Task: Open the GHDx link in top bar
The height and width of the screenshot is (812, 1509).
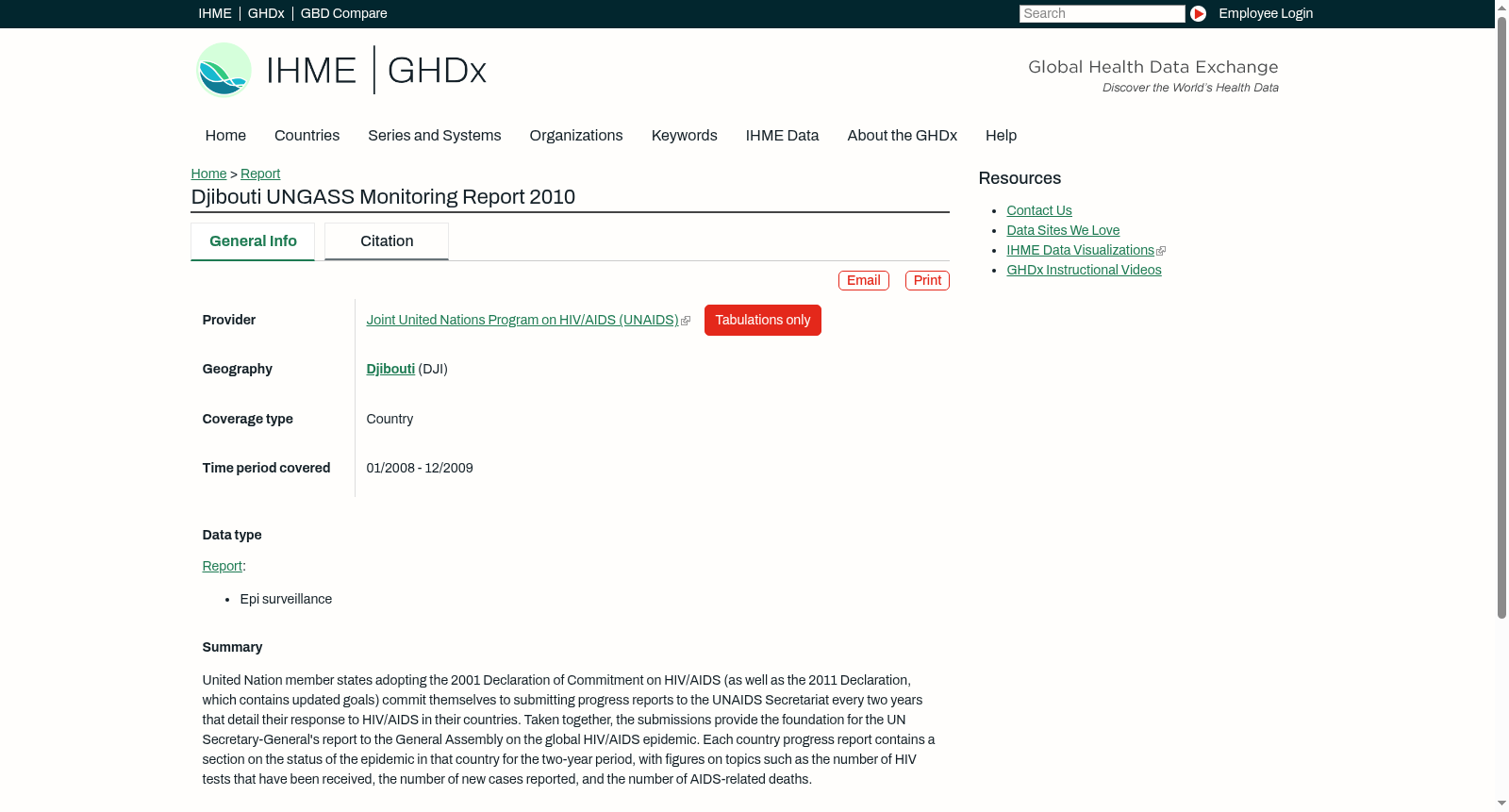Action: 266,13
